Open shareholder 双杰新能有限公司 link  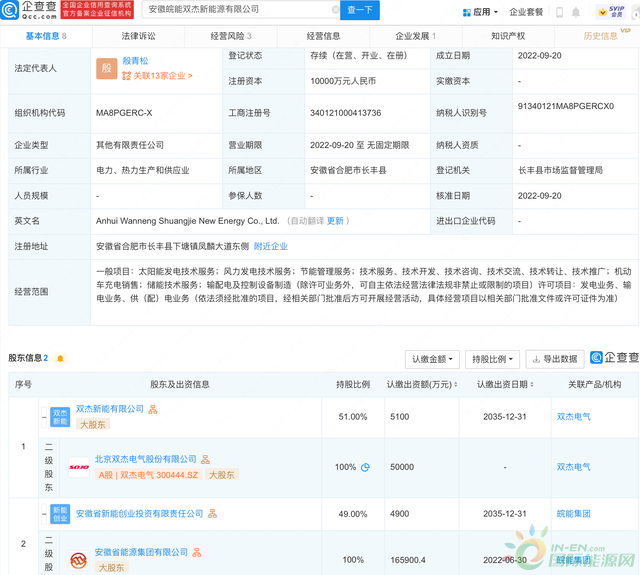coord(110,409)
